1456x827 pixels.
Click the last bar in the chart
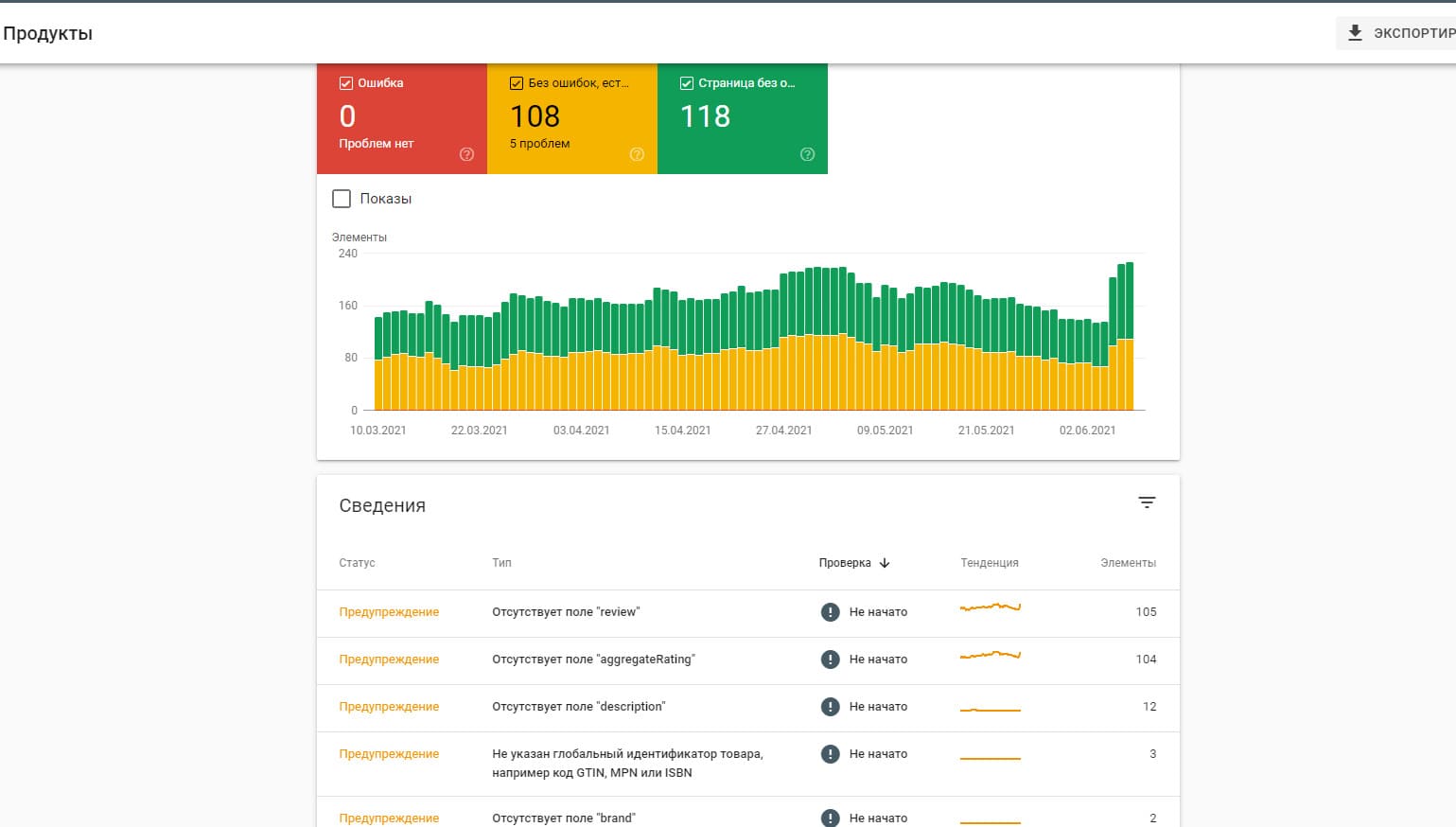(1130, 341)
